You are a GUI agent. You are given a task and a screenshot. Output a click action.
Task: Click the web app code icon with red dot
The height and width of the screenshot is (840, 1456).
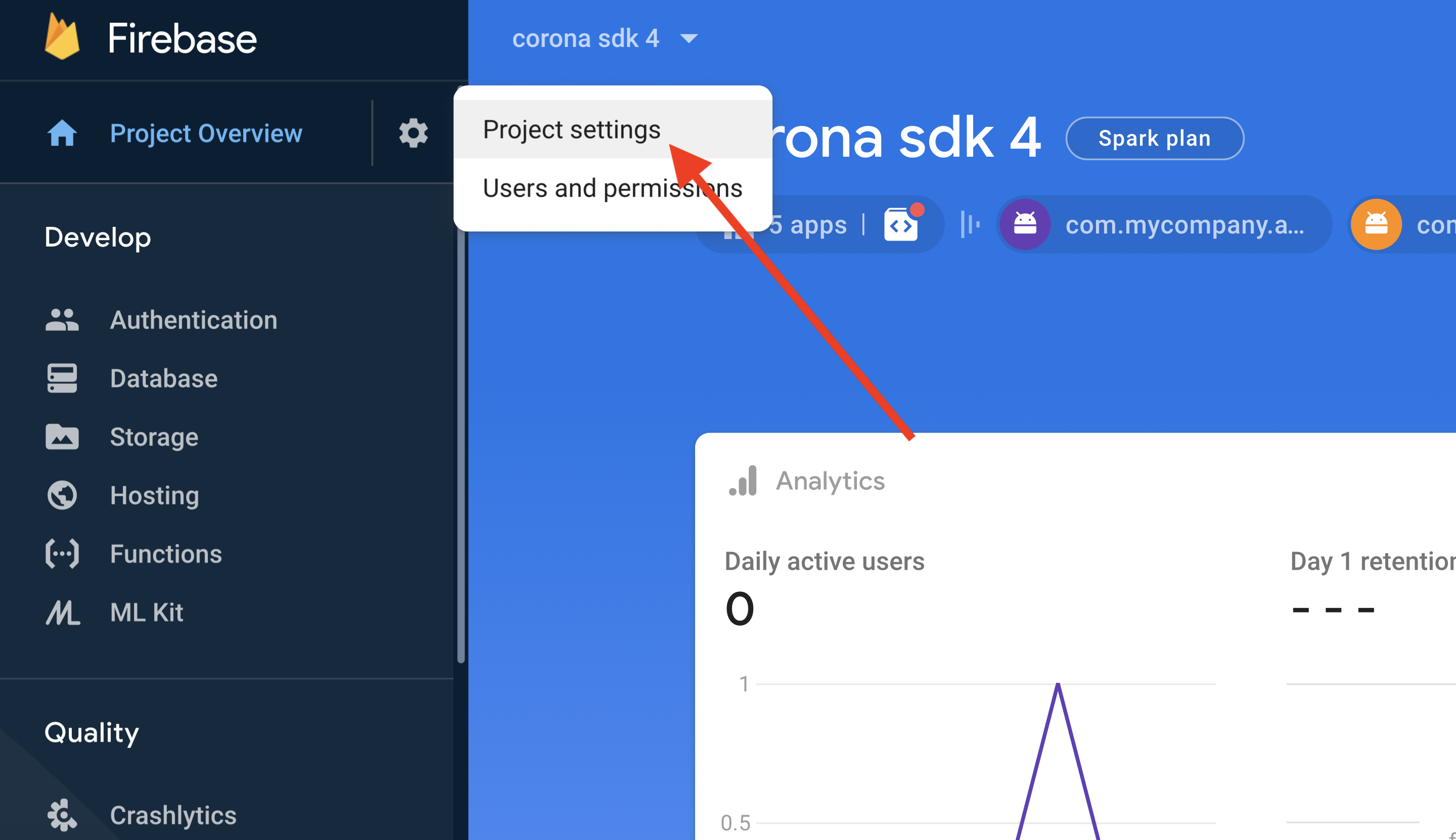point(902,224)
